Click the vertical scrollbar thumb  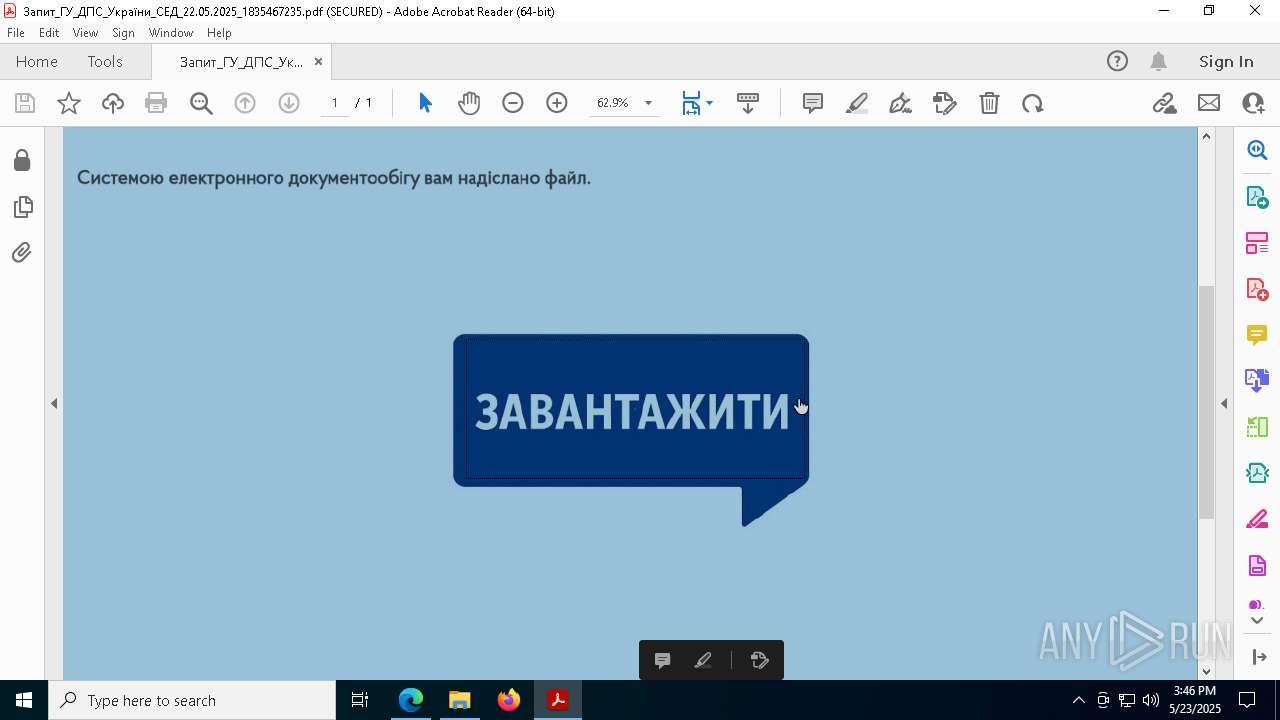tap(1206, 401)
